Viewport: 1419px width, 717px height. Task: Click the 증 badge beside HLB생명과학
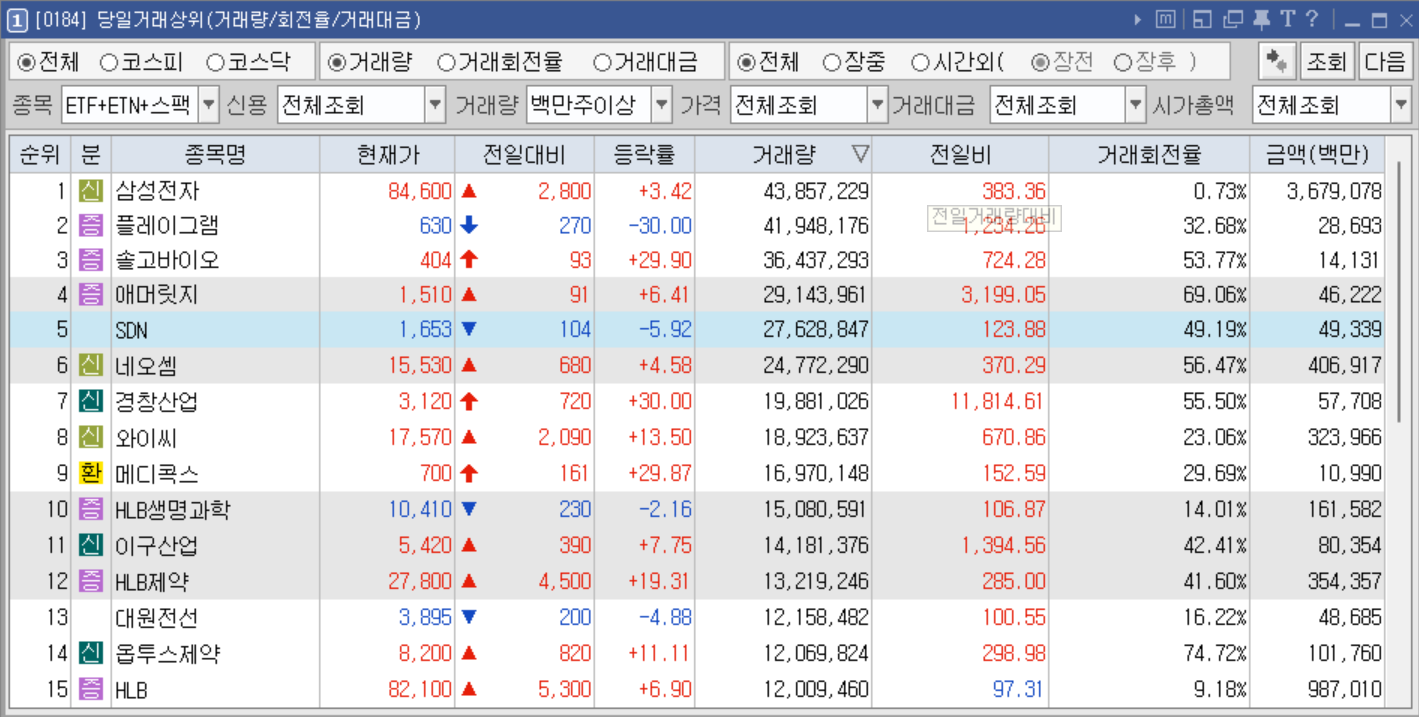click(91, 509)
